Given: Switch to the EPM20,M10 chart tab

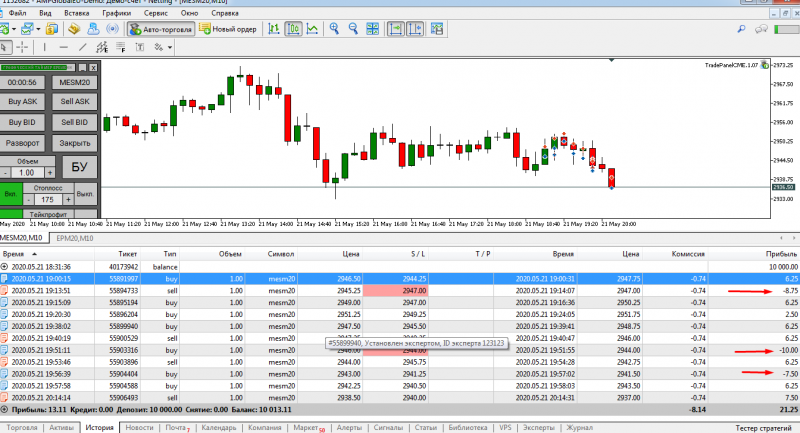Looking at the screenshot, I should pos(74,238).
